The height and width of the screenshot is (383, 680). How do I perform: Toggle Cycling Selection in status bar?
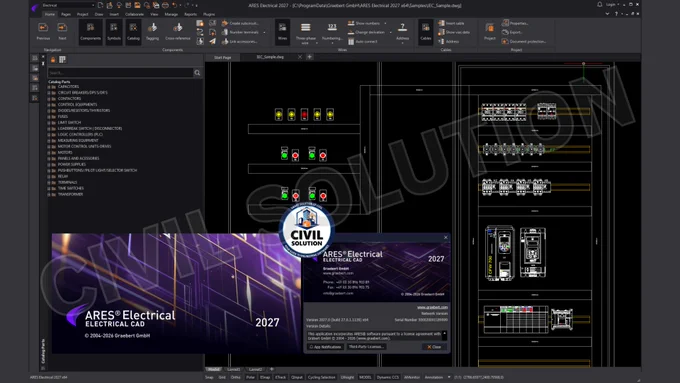tap(321, 377)
